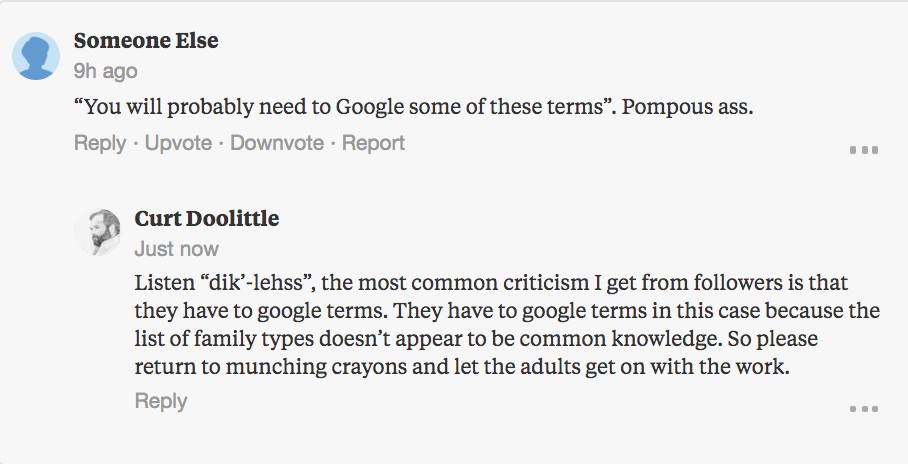Upvote Someone Else's comment
Viewport: 908px width, 464px height.
[x=178, y=143]
